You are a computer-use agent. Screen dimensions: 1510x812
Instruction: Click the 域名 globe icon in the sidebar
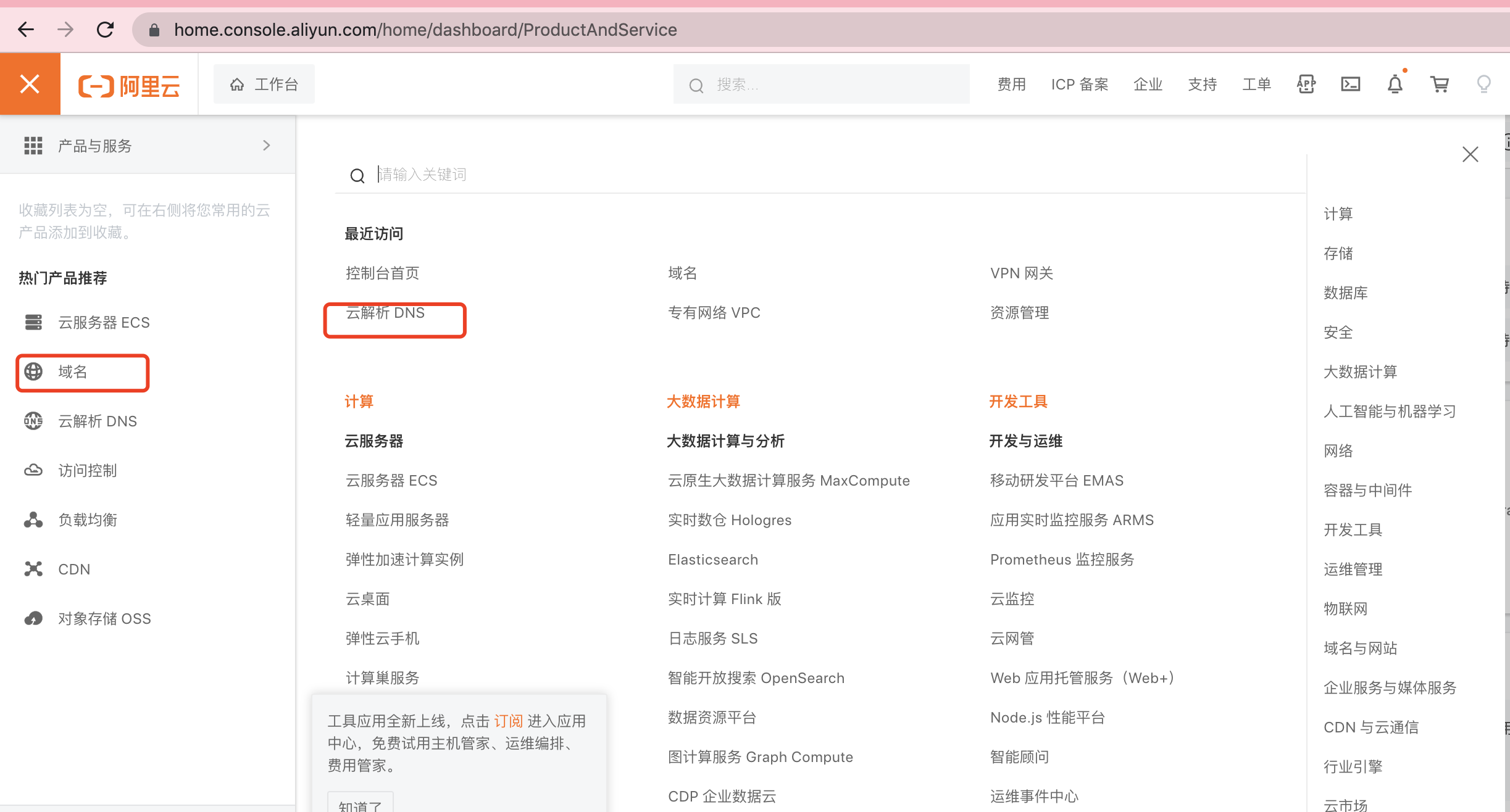pos(33,371)
